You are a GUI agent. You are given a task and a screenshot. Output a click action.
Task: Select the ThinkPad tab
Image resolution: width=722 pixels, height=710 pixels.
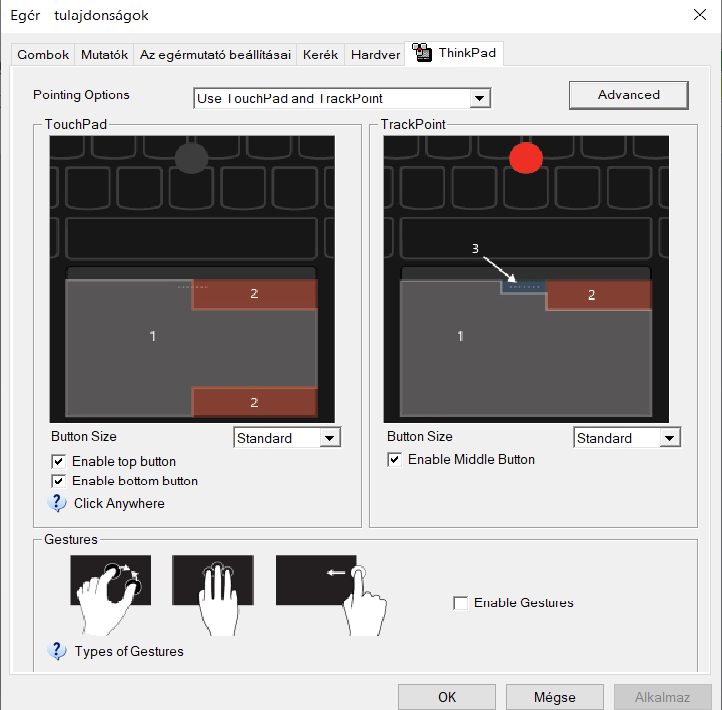tap(454, 53)
